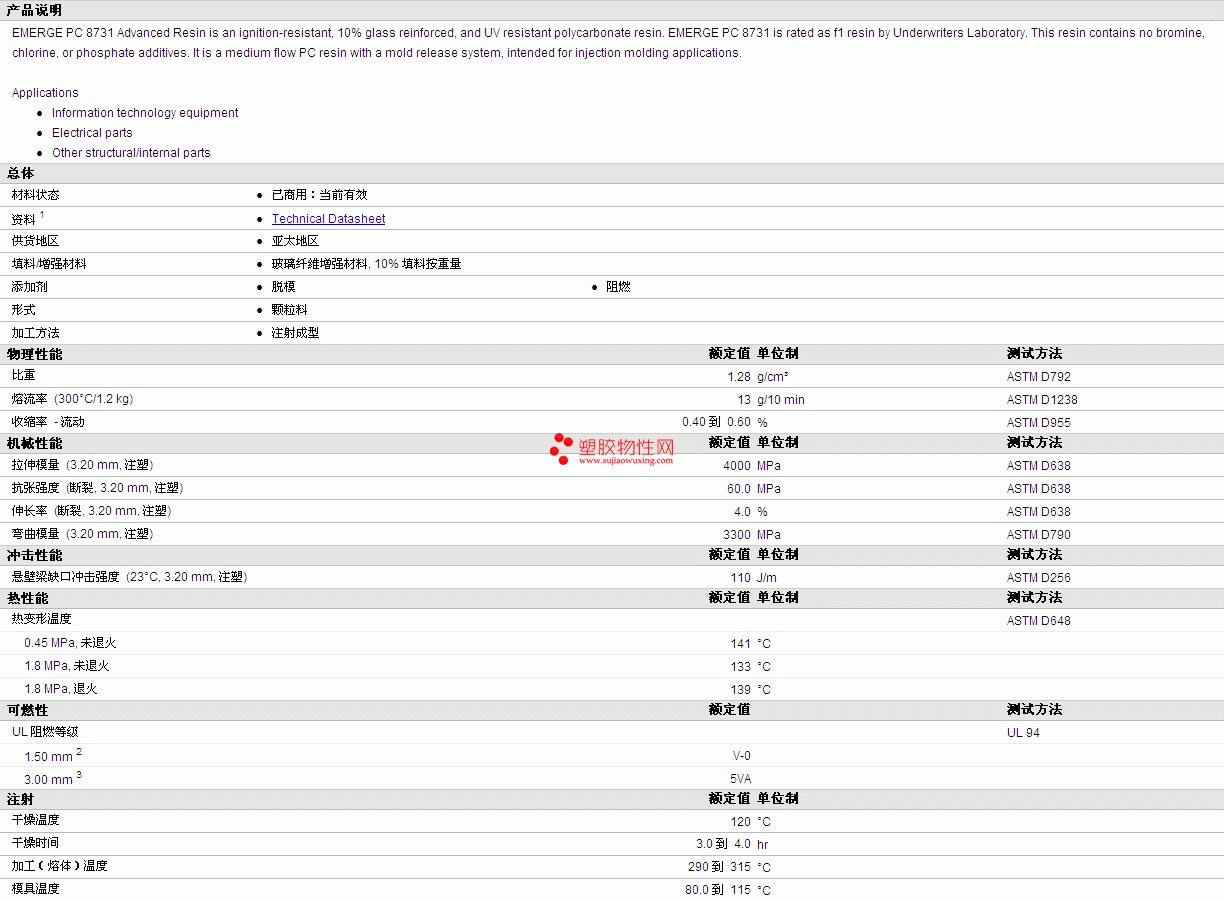1224x900 pixels.
Task: Click flexural modulus value '3300'
Action: point(736,535)
